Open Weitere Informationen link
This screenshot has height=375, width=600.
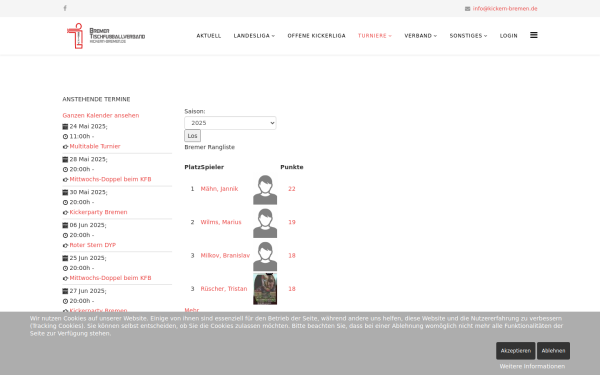coord(532,367)
